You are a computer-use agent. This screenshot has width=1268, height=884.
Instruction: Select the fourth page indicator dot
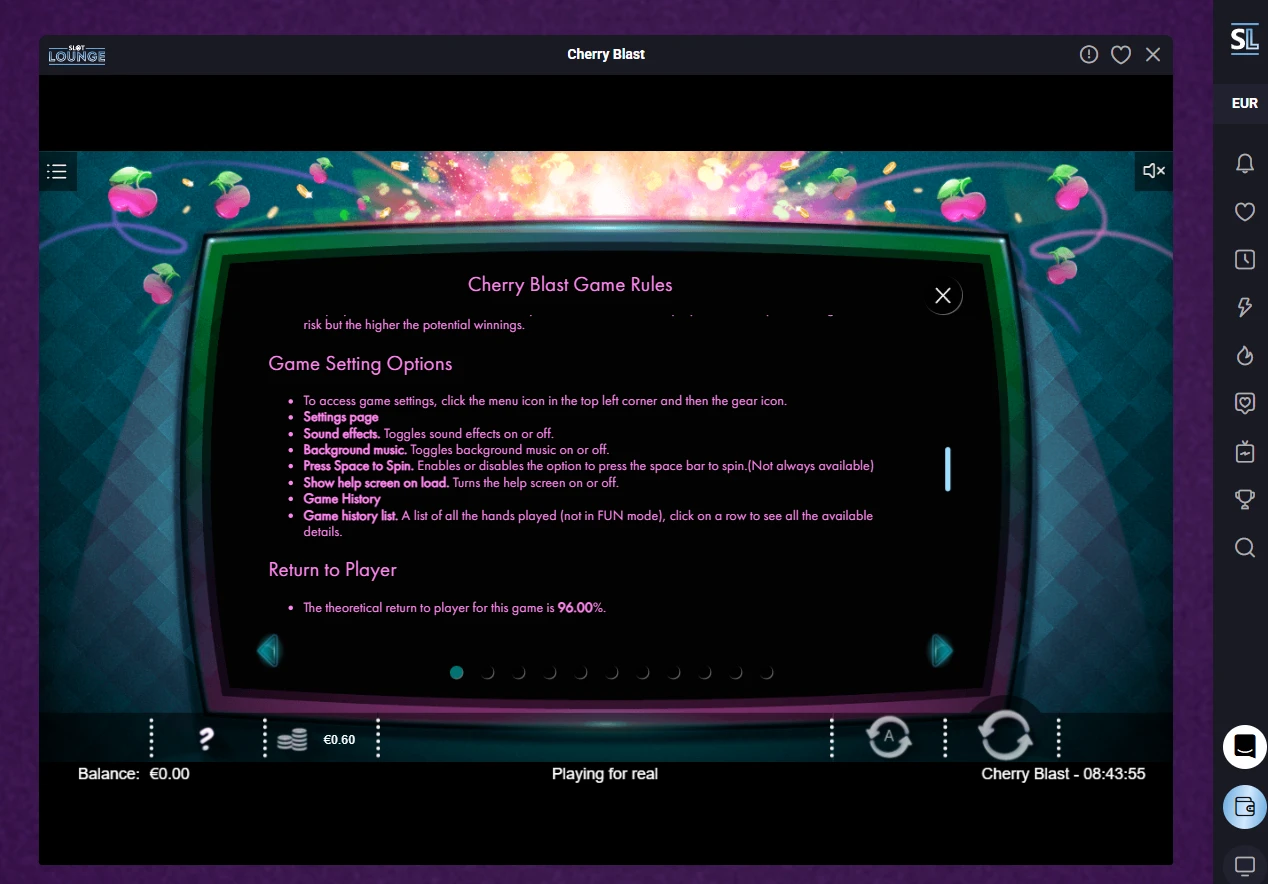pos(550,673)
